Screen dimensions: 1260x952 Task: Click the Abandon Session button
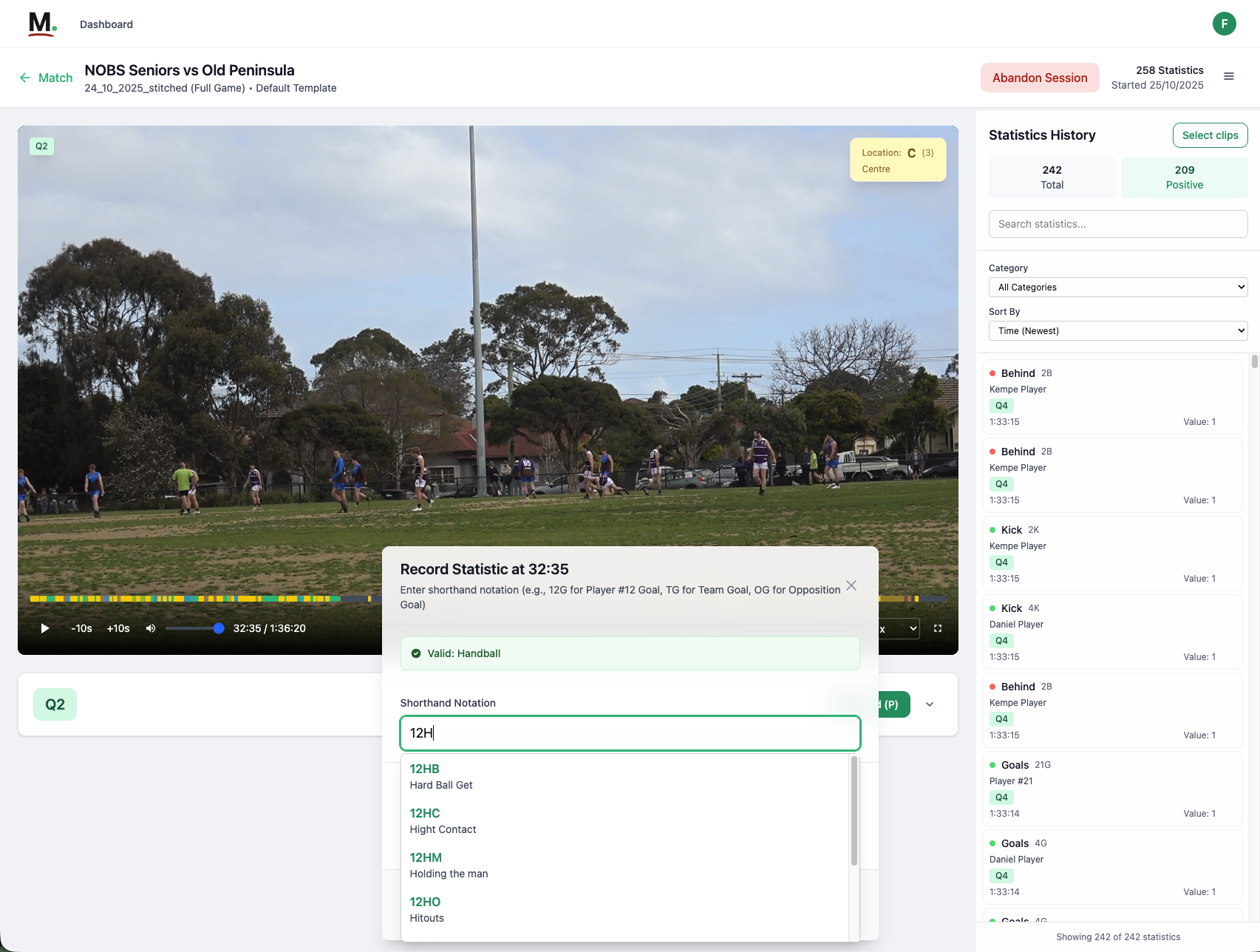(1039, 78)
